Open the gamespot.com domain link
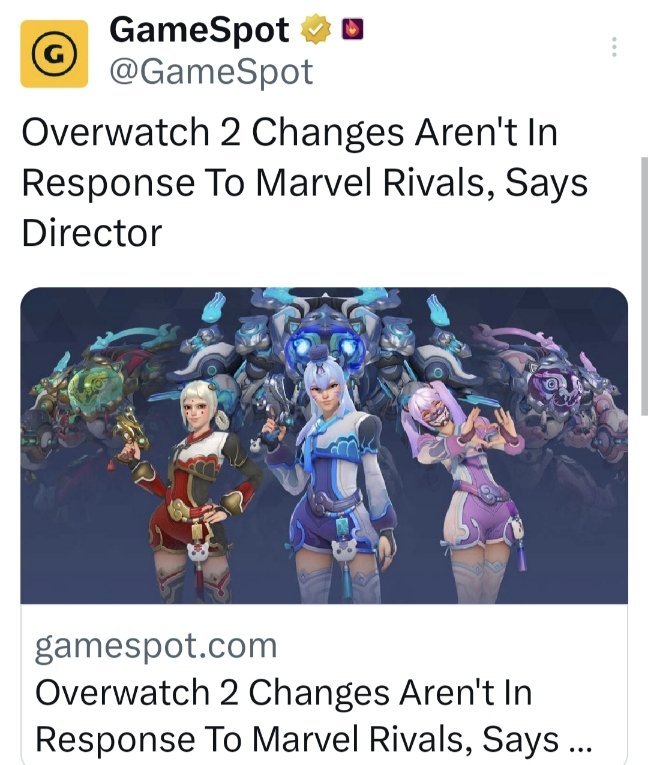 [x=156, y=646]
